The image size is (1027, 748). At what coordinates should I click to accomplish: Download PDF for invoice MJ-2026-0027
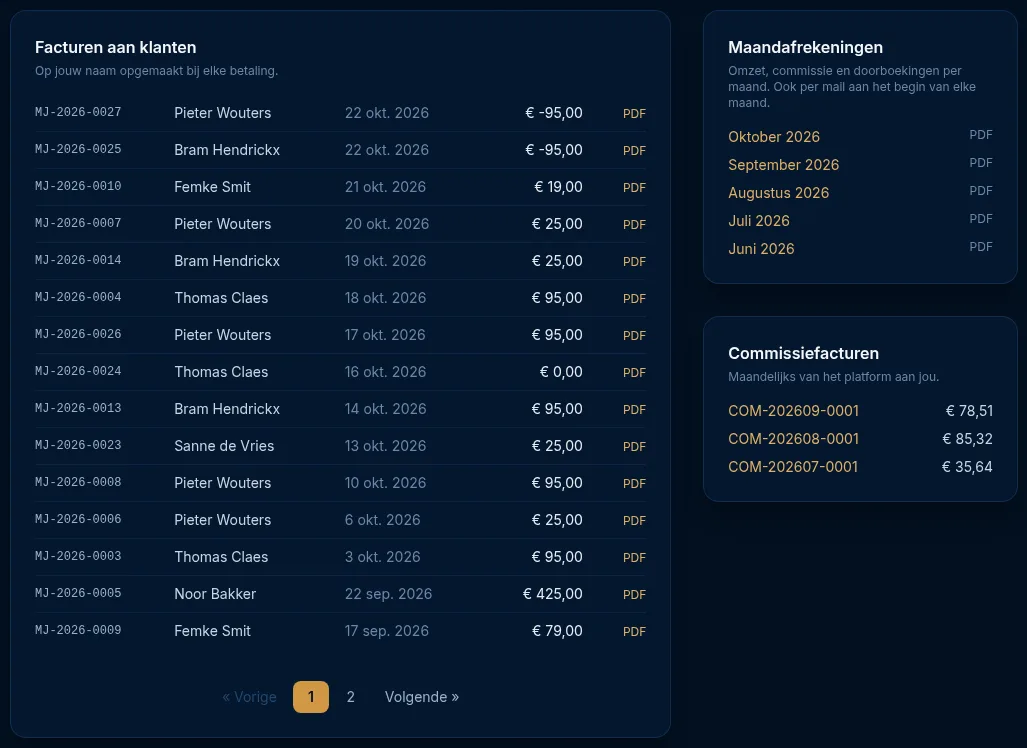[634, 113]
